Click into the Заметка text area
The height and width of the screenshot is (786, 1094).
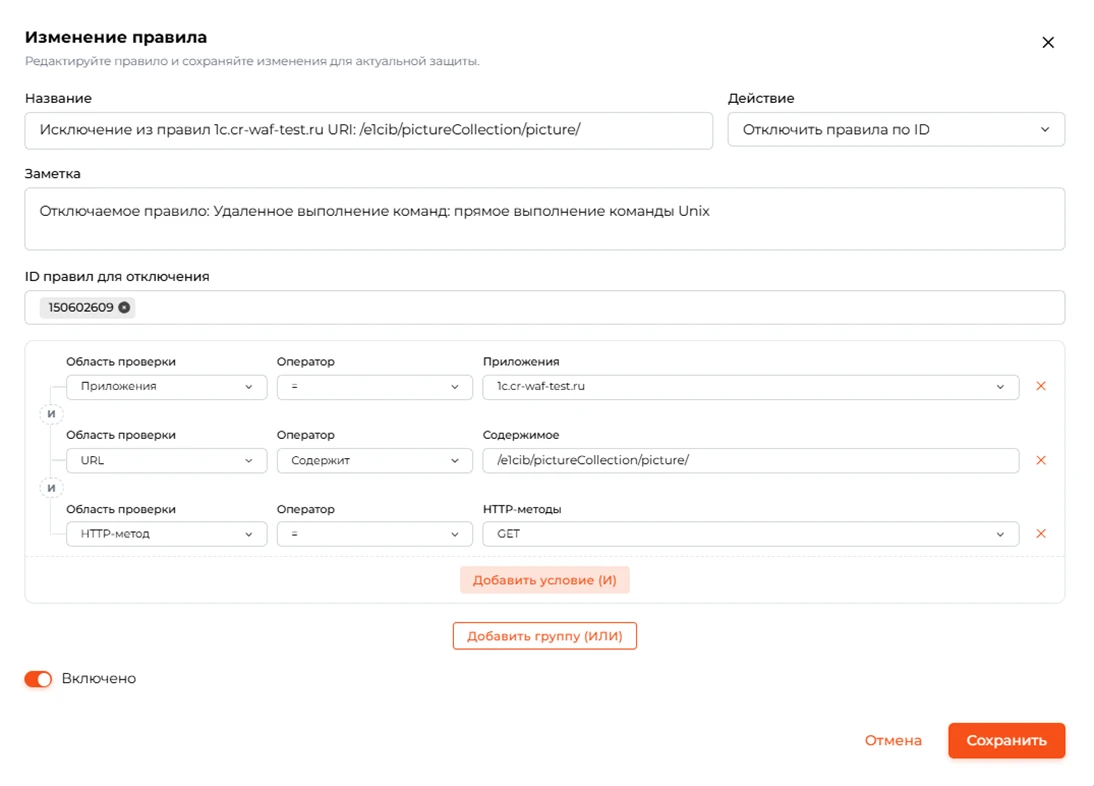[x=544, y=219]
